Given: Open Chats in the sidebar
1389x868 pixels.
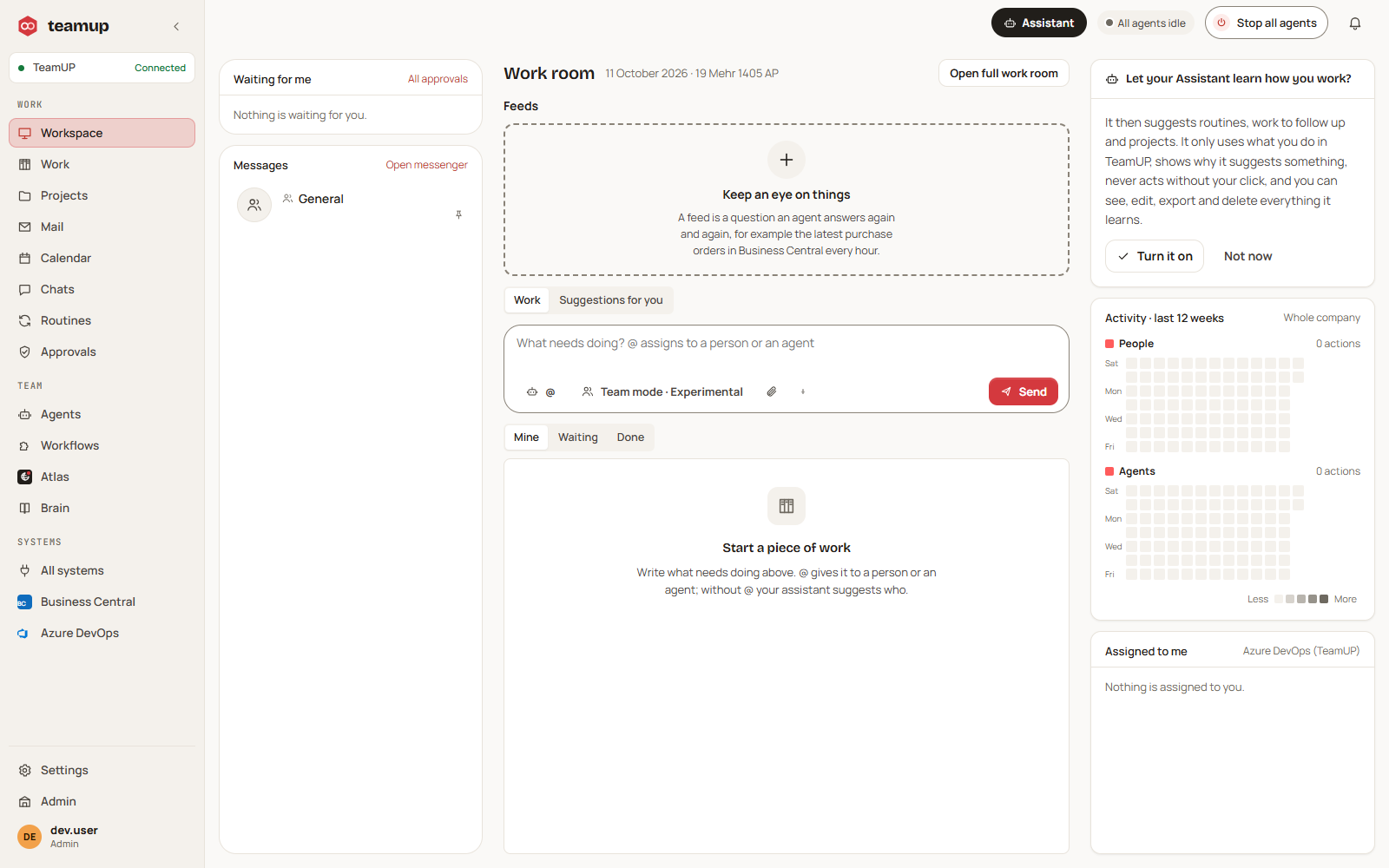Looking at the screenshot, I should [102, 289].
